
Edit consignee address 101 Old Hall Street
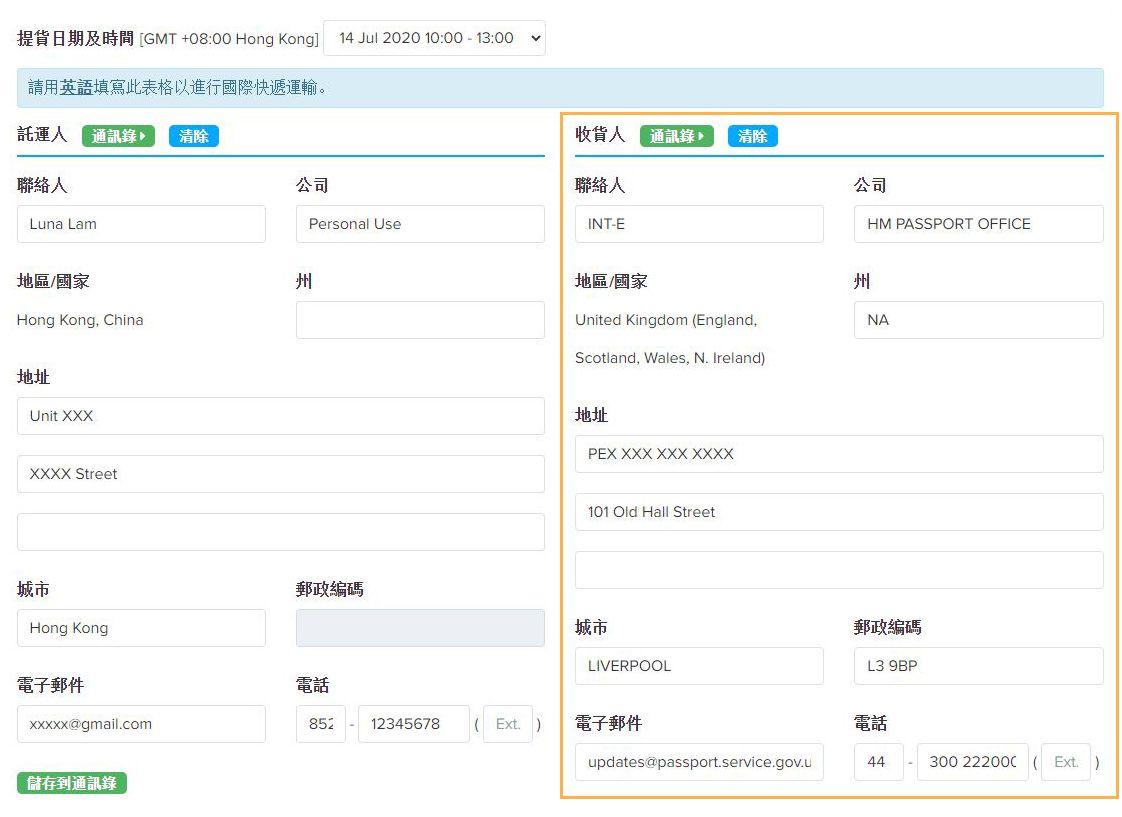point(838,512)
